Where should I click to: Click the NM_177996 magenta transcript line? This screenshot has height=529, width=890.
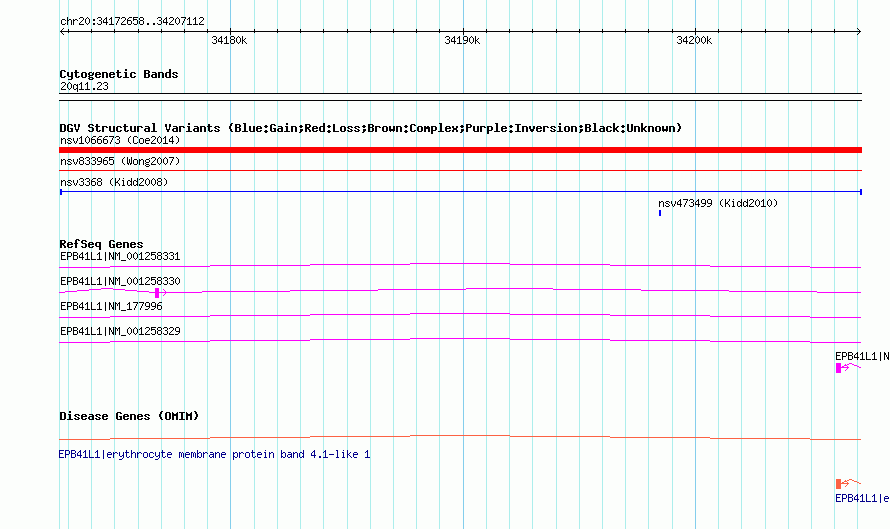[460, 315]
